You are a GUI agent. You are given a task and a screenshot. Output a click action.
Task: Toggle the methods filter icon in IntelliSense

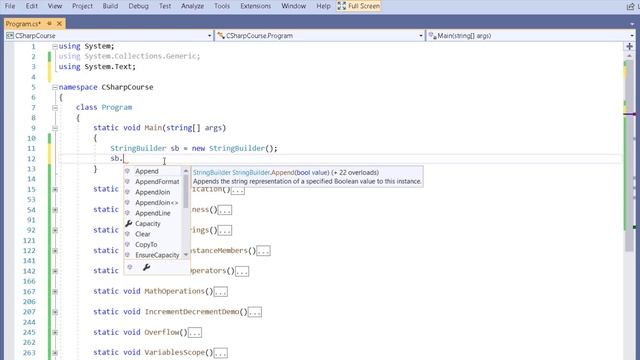click(x=130, y=267)
